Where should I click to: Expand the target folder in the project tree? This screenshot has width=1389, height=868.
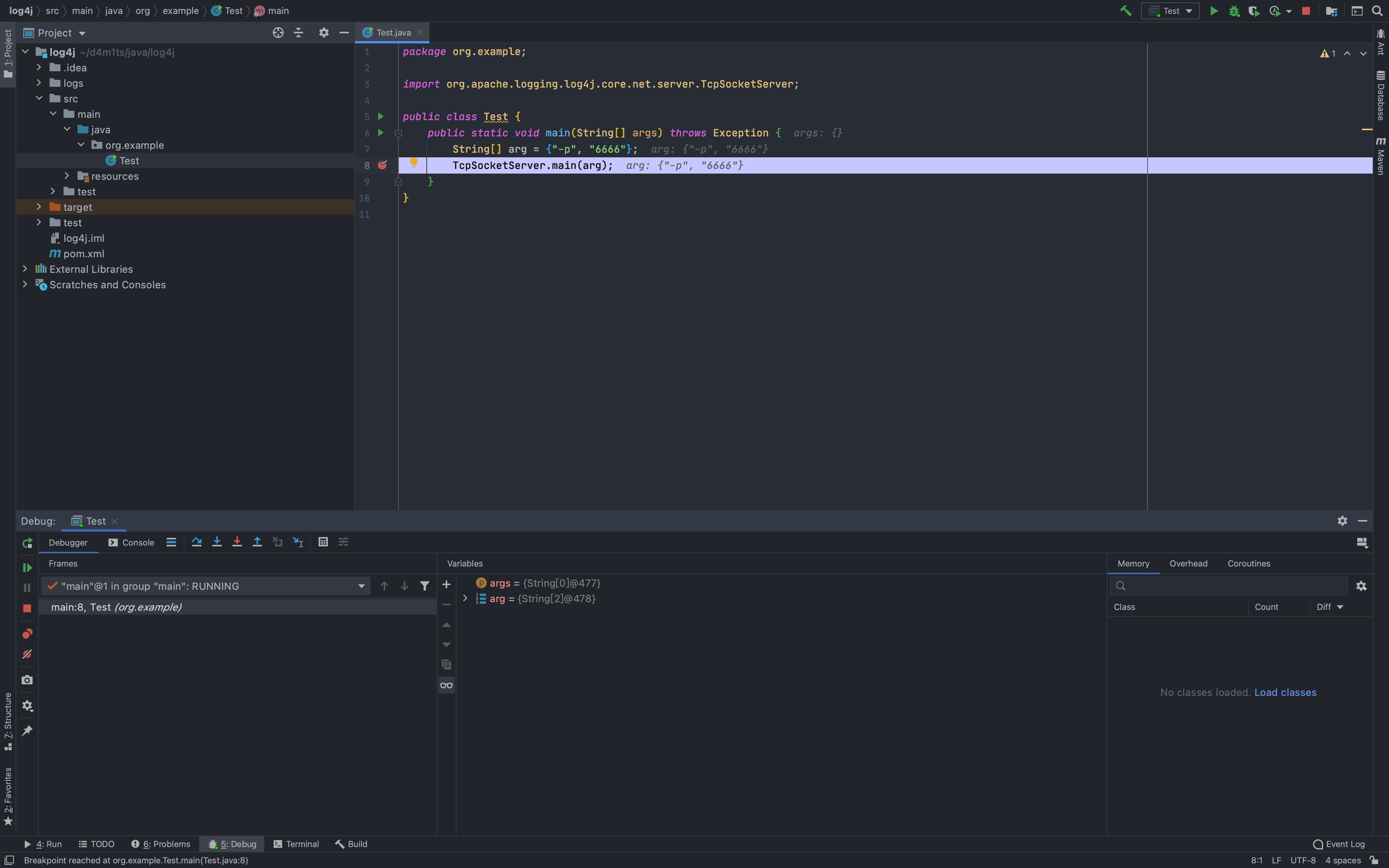coord(39,207)
